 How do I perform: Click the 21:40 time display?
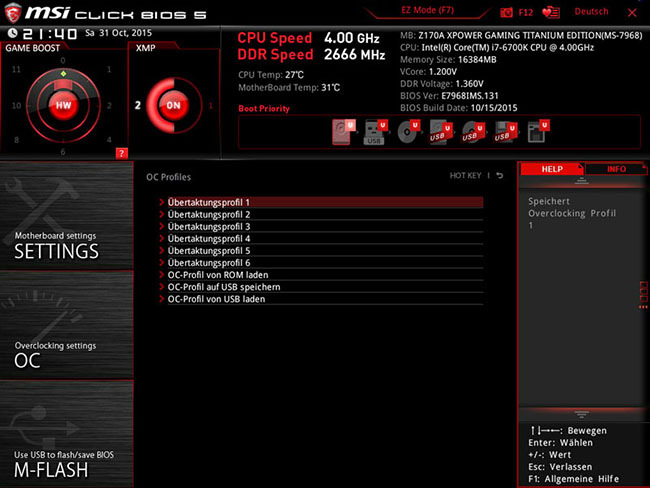point(50,34)
